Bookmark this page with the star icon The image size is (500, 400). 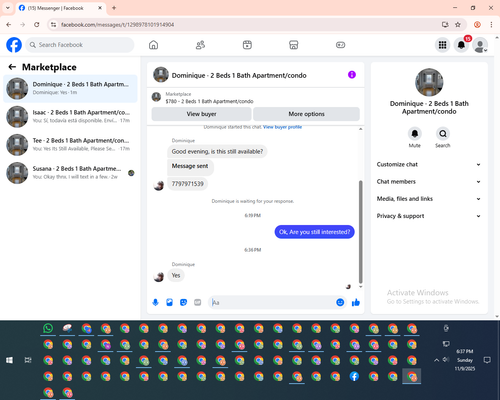458,25
